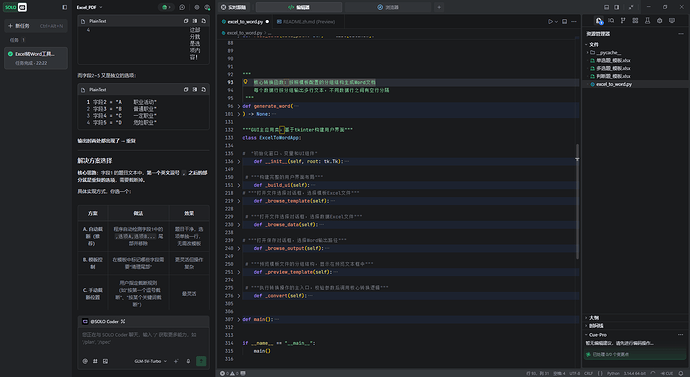
Task: Expand the generate_word function fold
Action: click(239, 106)
